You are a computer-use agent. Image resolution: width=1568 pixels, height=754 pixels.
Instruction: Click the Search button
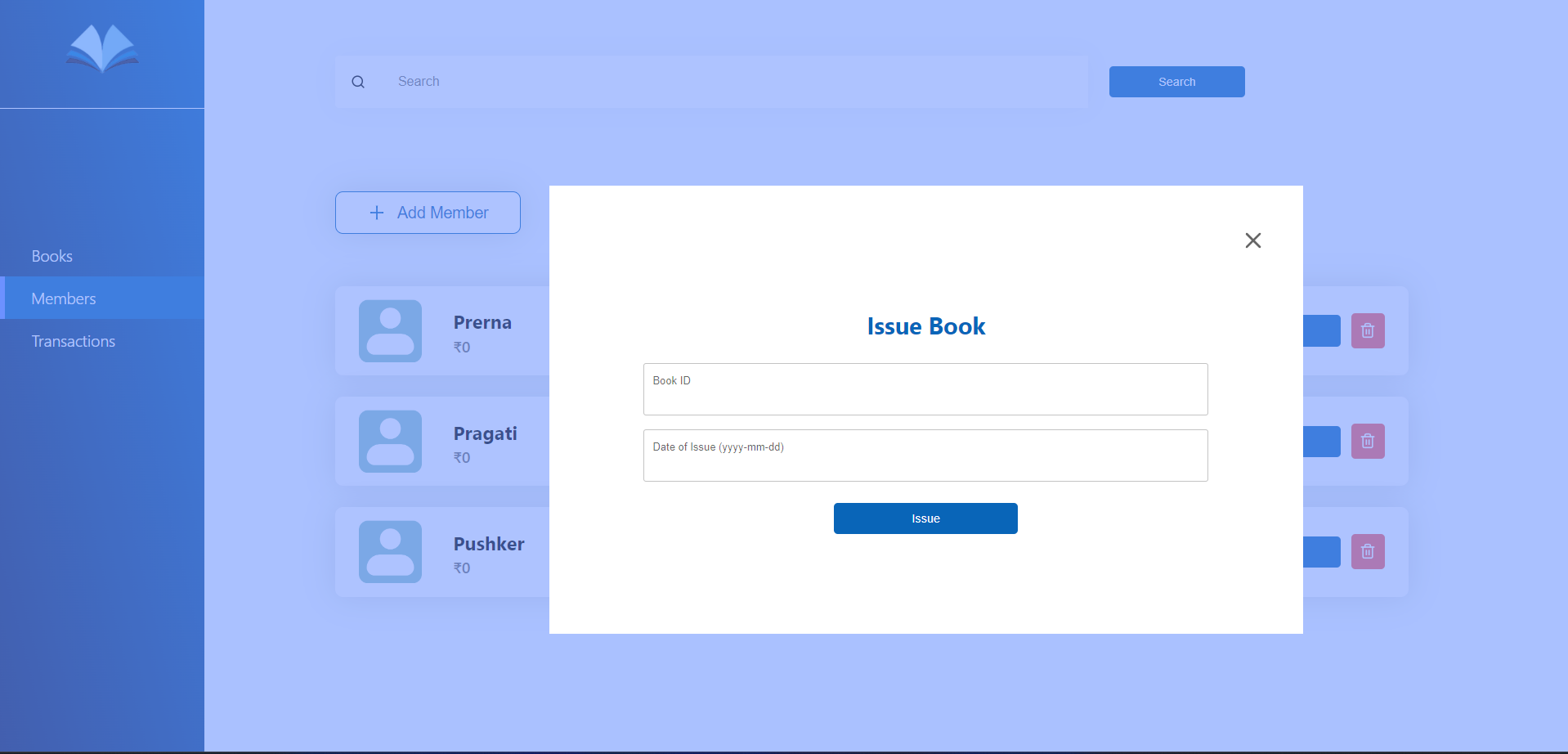click(x=1176, y=81)
